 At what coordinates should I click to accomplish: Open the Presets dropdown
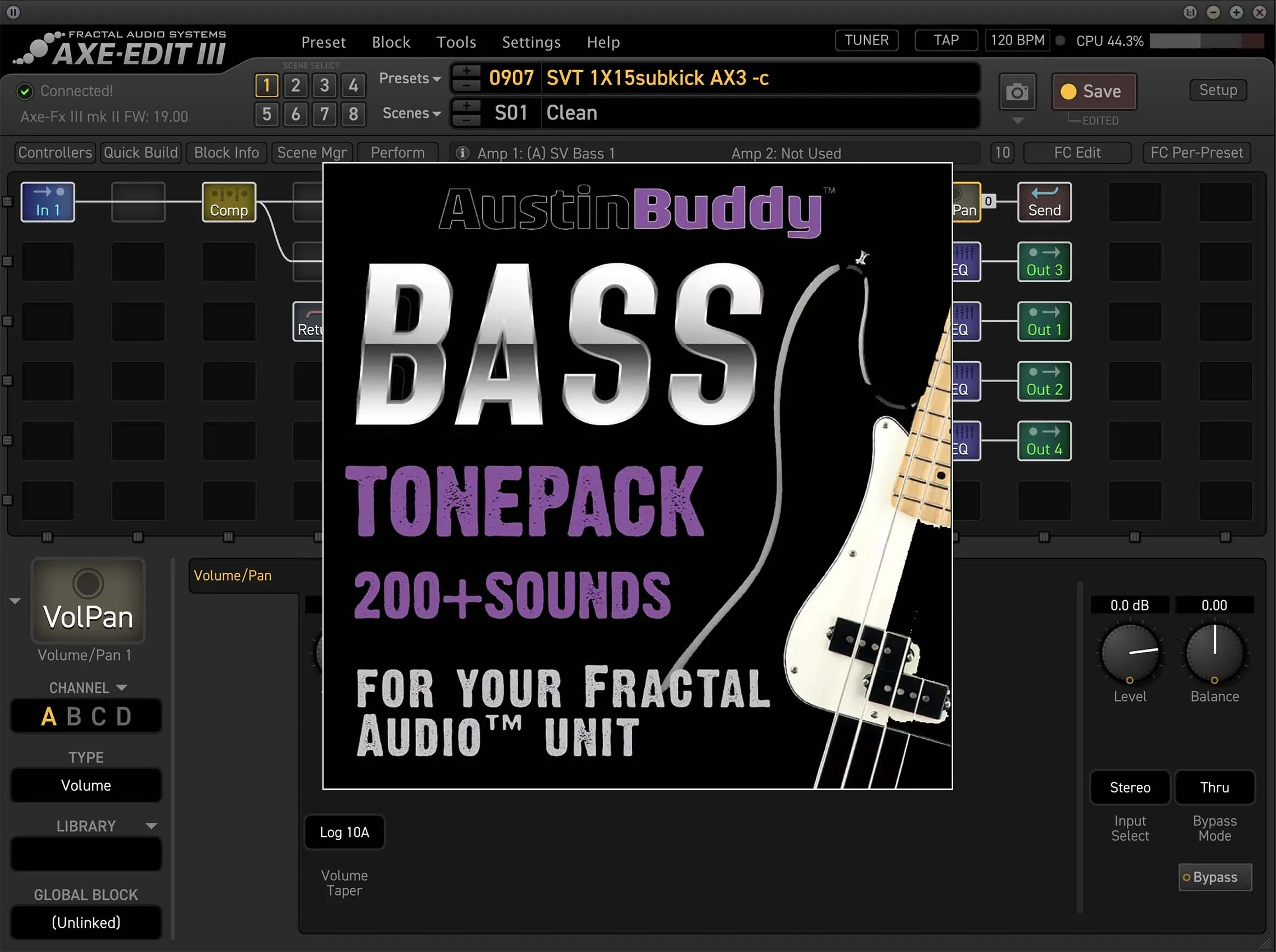point(410,78)
